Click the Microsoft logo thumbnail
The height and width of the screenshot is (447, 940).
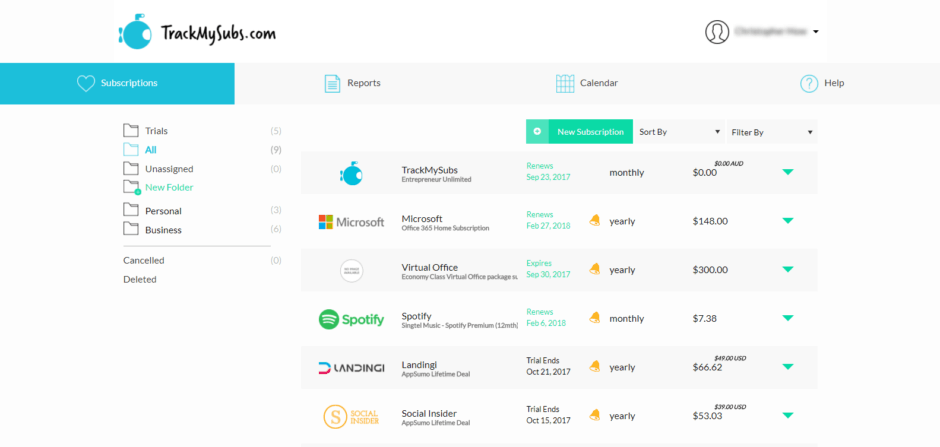351,222
